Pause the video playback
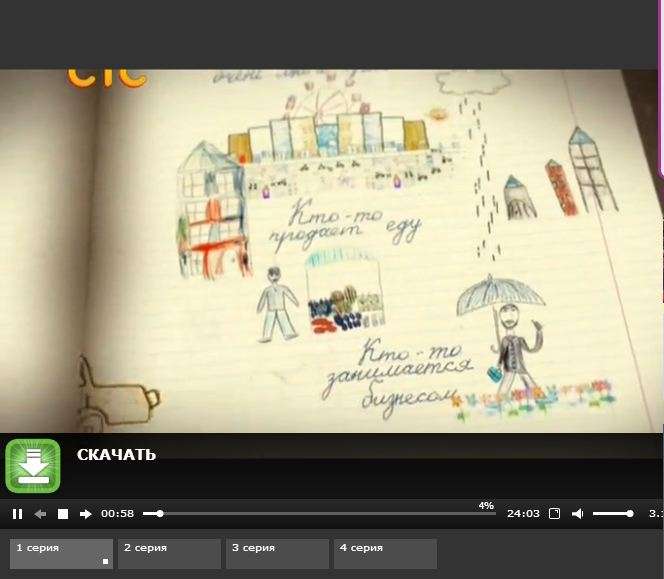Screen dimensions: 664x579 pyautogui.click(x=17, y=514)
